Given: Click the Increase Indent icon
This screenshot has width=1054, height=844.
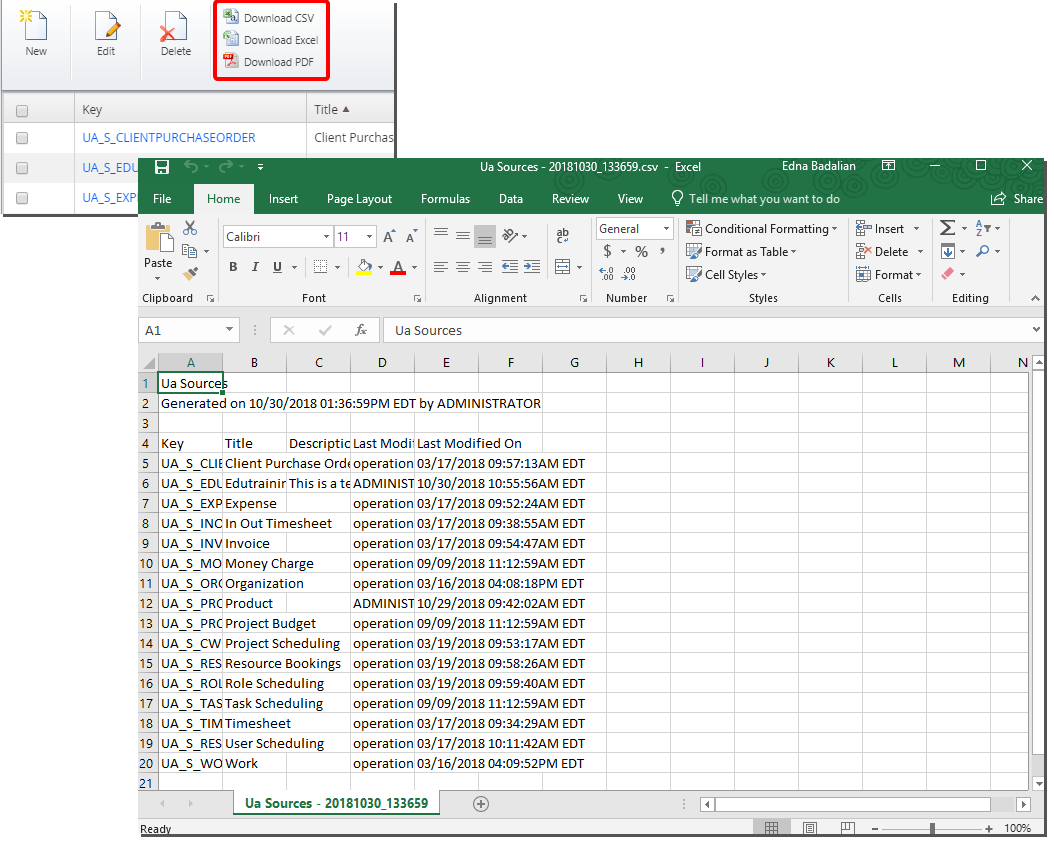Looking at the screenshot, I should (x=532, y=267).
